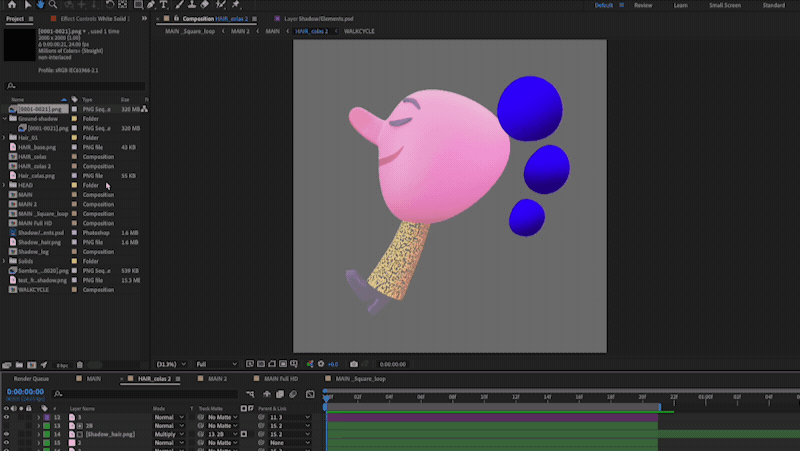Image resolution: width=800 pixels, height=451 pixels.
Task: Open layer 12 Normal mode dropdown
Action: point(169,417)
